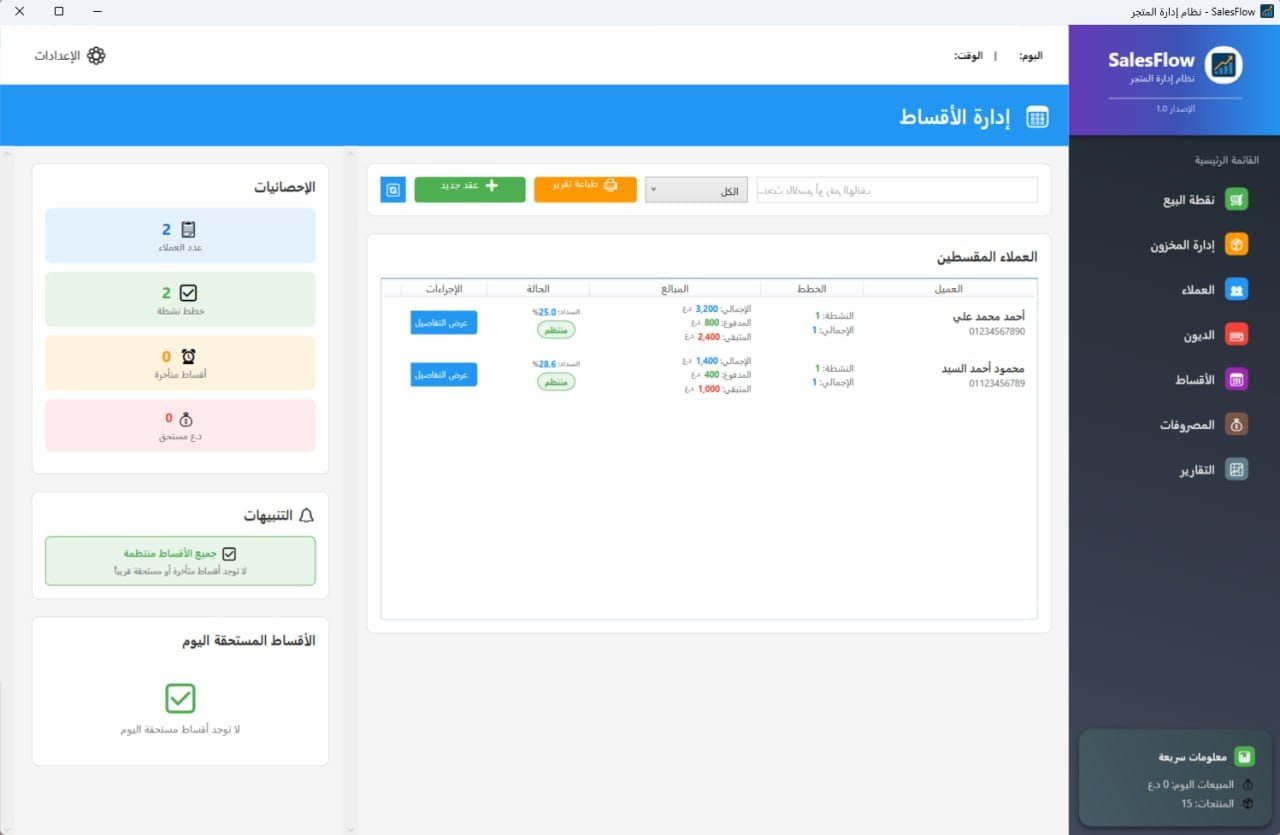Open the Point of Sale (نقطة البيع) icon

pyautogui.click(x=1237, y=200)
